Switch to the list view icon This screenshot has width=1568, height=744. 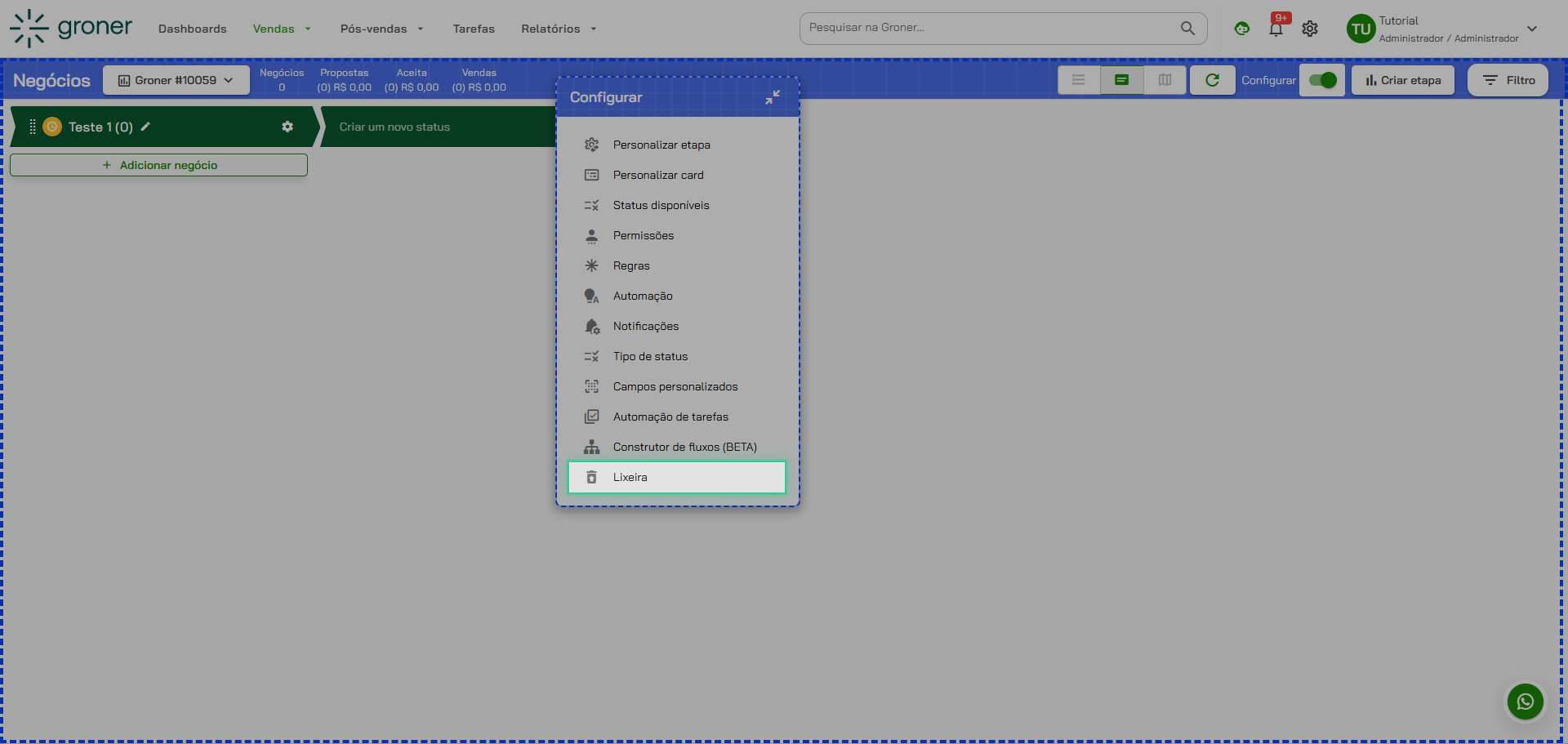tap(1079, 80)
